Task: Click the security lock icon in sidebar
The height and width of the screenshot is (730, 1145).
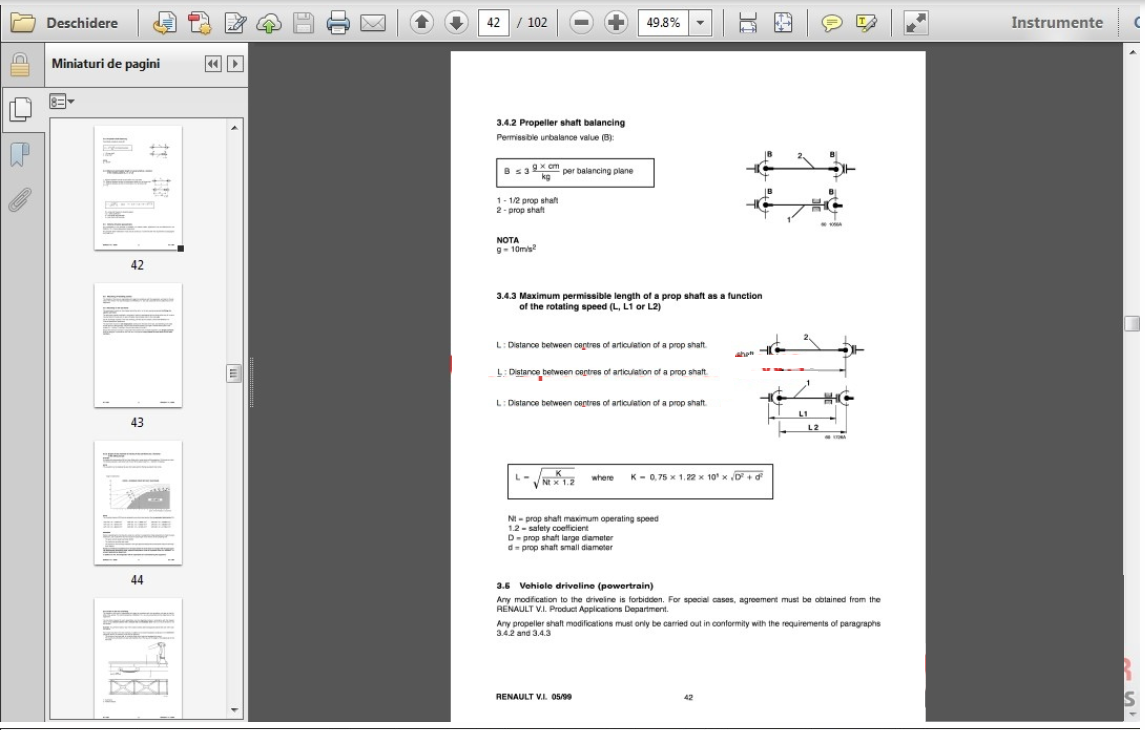Action: (x=20, y=65)
